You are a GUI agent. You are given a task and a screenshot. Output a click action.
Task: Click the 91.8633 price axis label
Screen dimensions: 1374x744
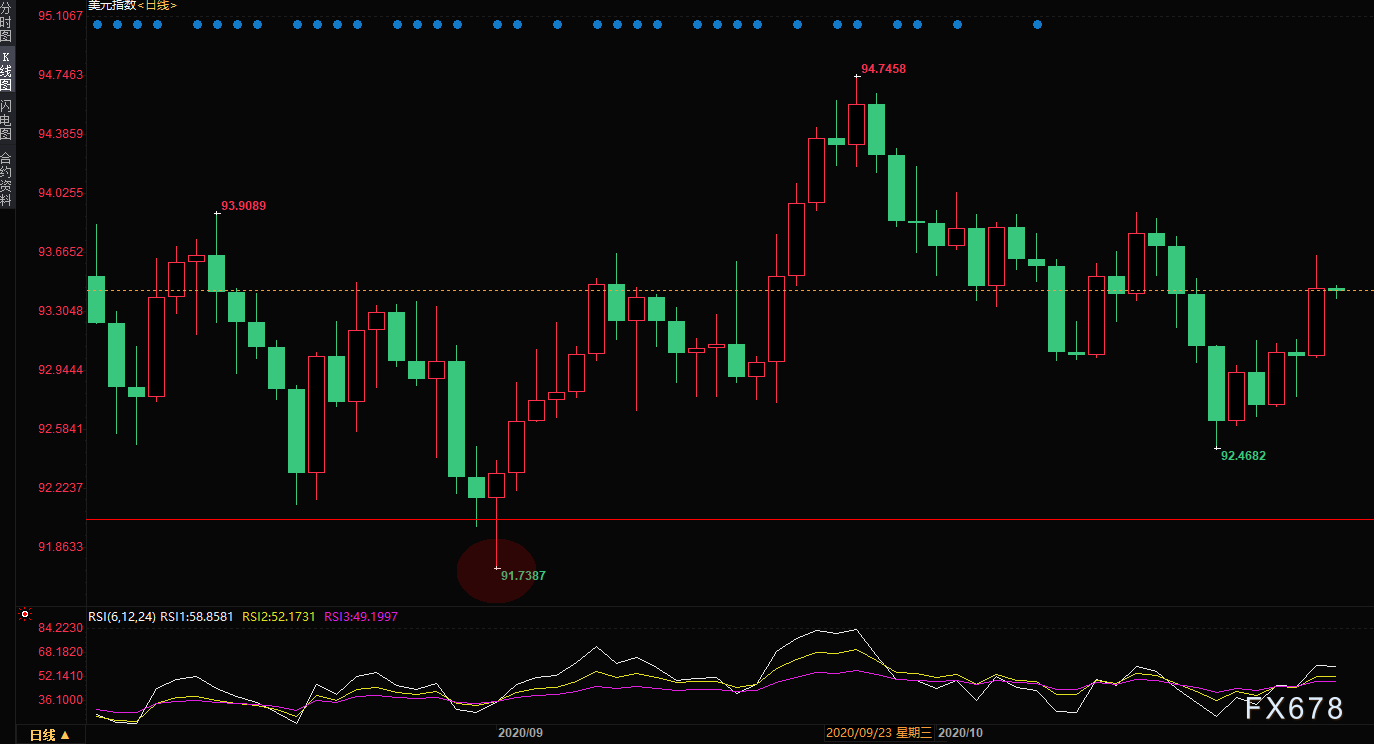60,546
